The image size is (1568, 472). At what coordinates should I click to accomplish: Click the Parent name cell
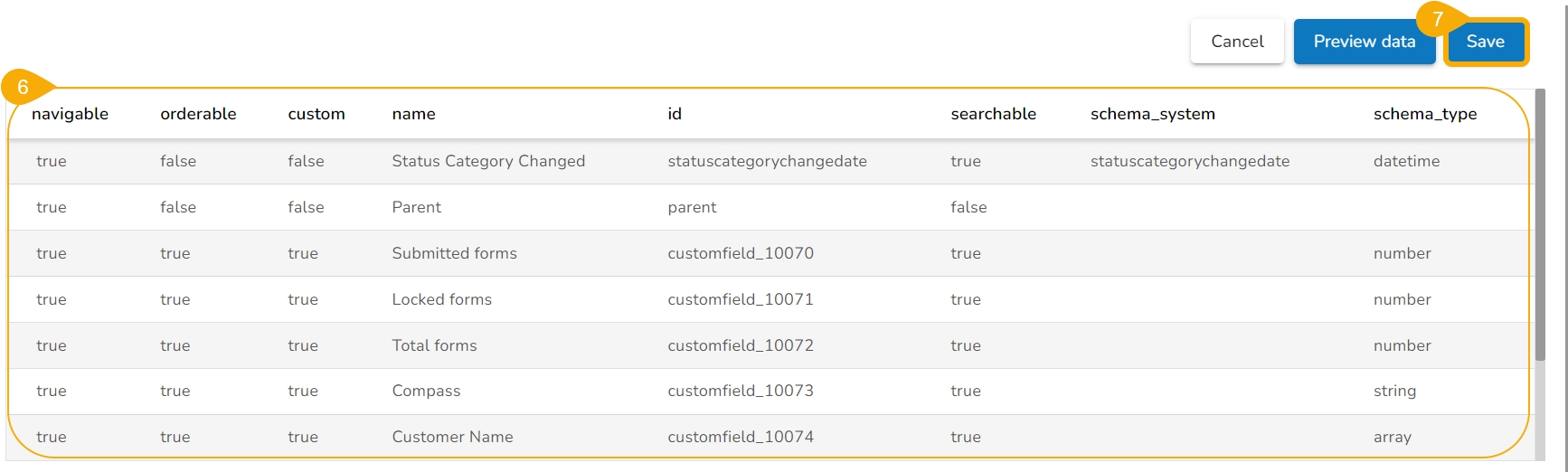[417, 207]
